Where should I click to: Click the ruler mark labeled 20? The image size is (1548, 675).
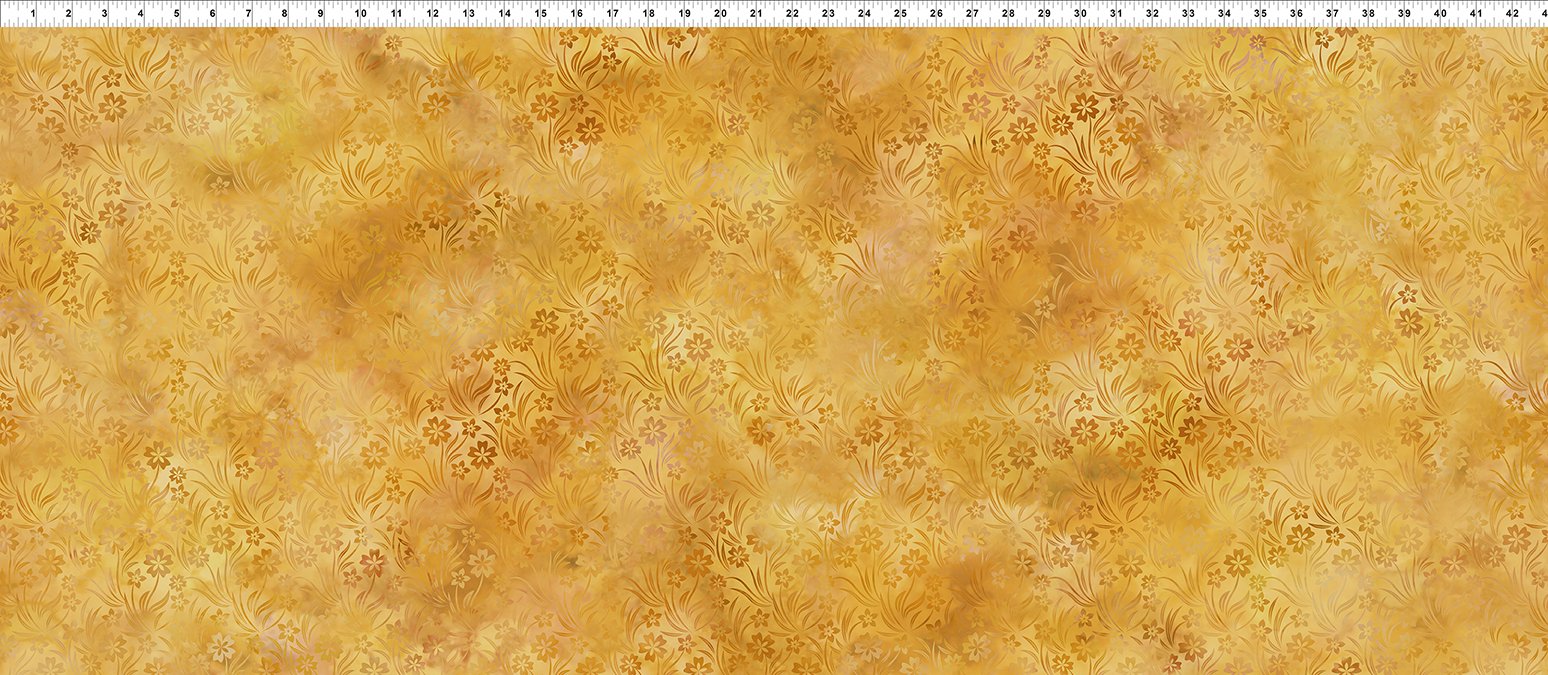click(x=720, y=14)
